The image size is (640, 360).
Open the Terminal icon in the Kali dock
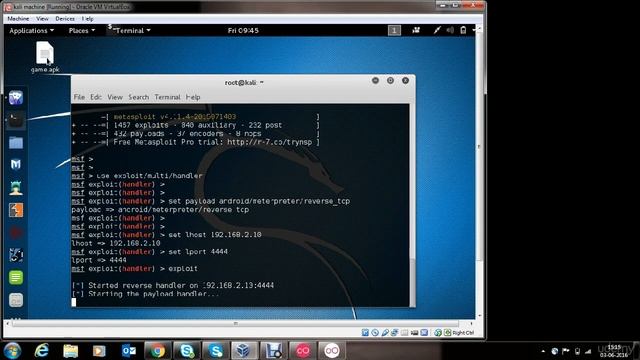coord(16,120)
